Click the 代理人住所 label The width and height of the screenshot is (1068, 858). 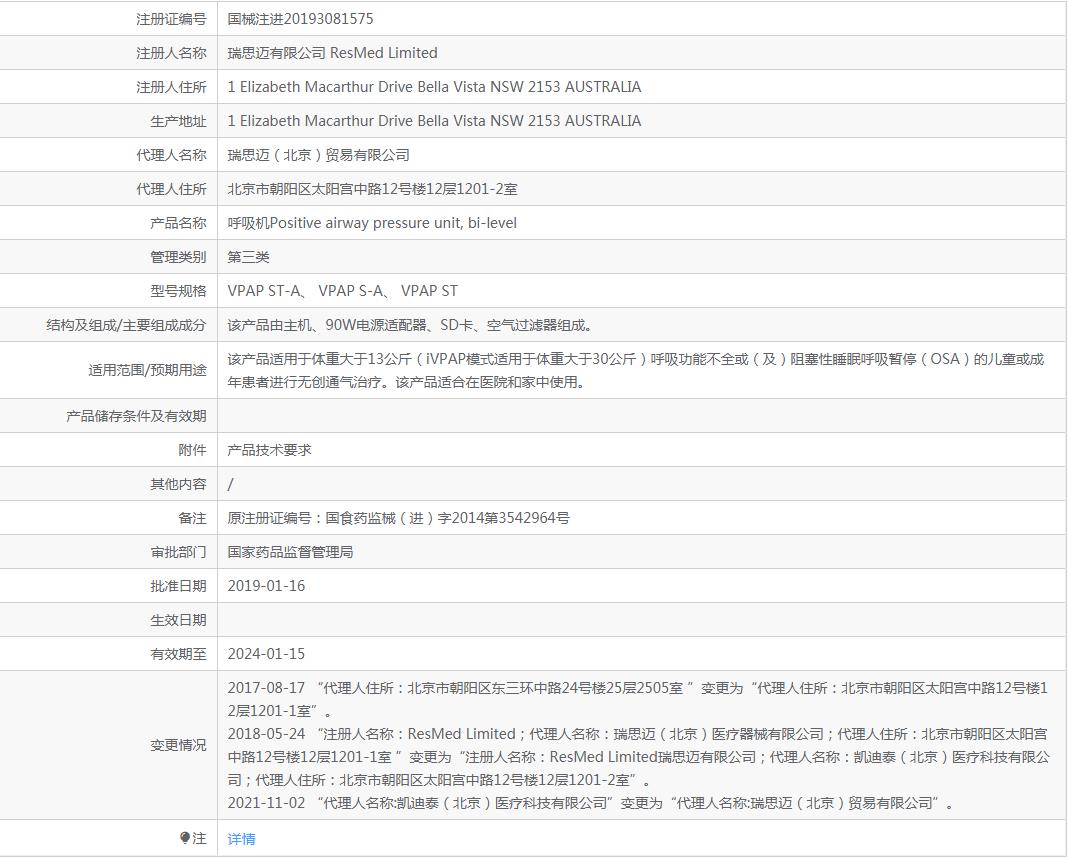171,189
